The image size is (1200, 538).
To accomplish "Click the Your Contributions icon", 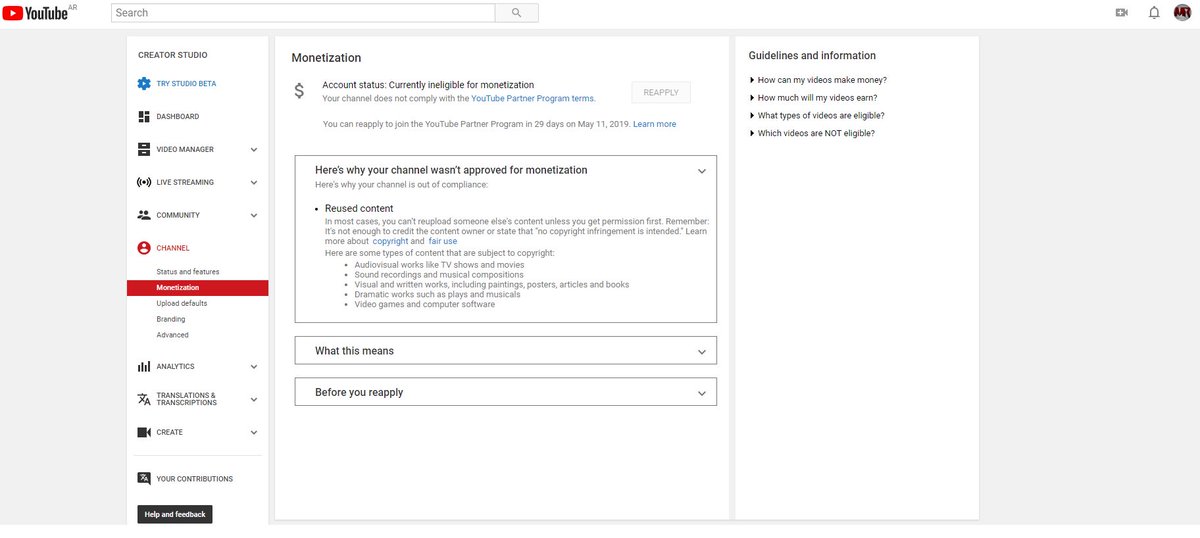I will pyautogui.click(x=144, y=479).
